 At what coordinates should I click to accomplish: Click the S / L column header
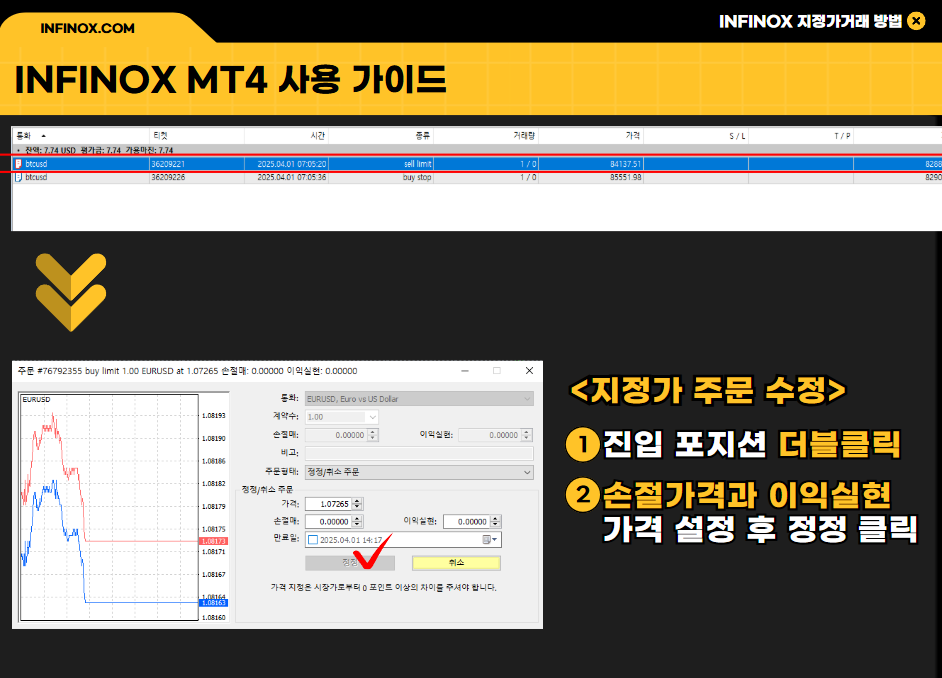(696, 136)
